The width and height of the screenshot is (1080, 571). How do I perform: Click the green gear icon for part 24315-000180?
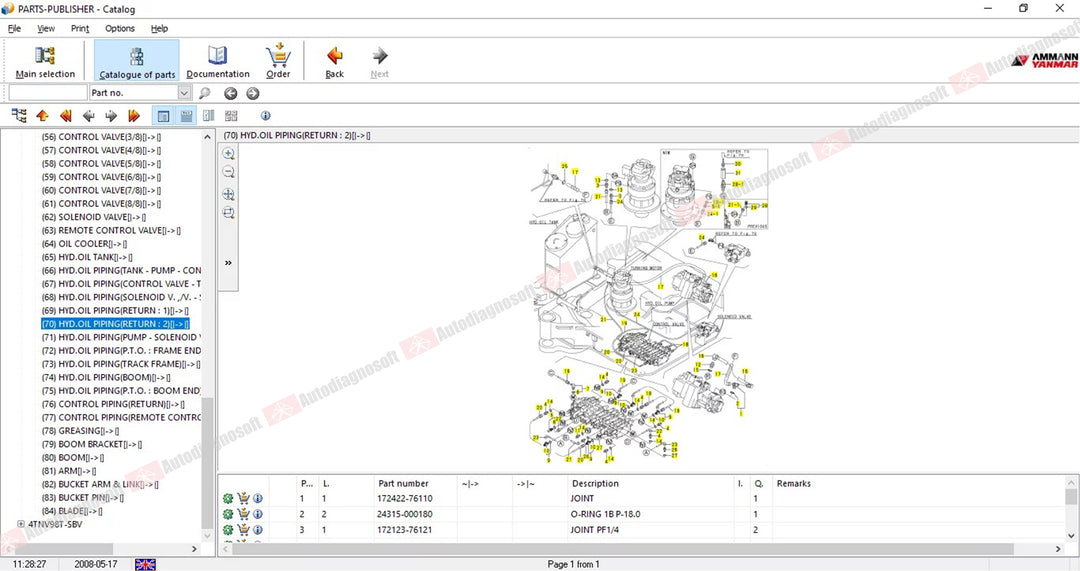point(228,514)
